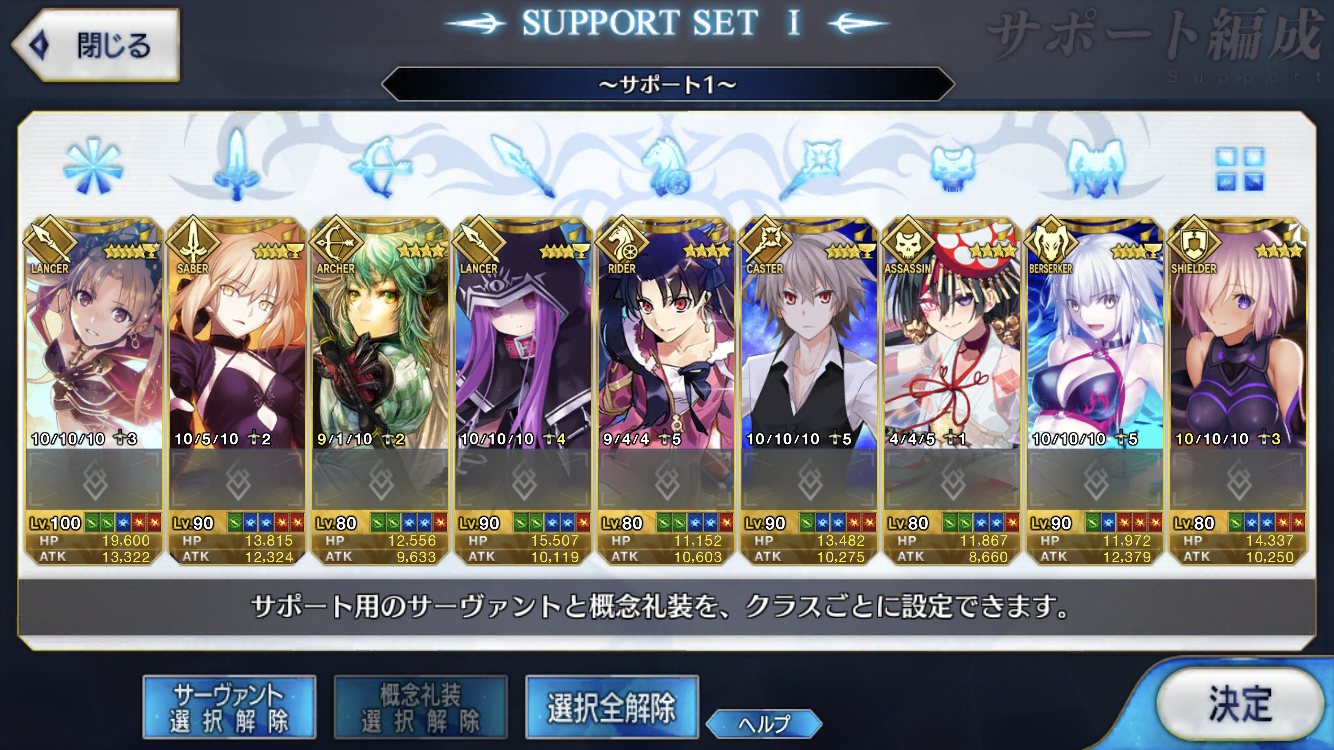Viewport: 1334px width, 750px height.
Task: Open the Lv.100 Lancer servant card
Action: [92, 392]
